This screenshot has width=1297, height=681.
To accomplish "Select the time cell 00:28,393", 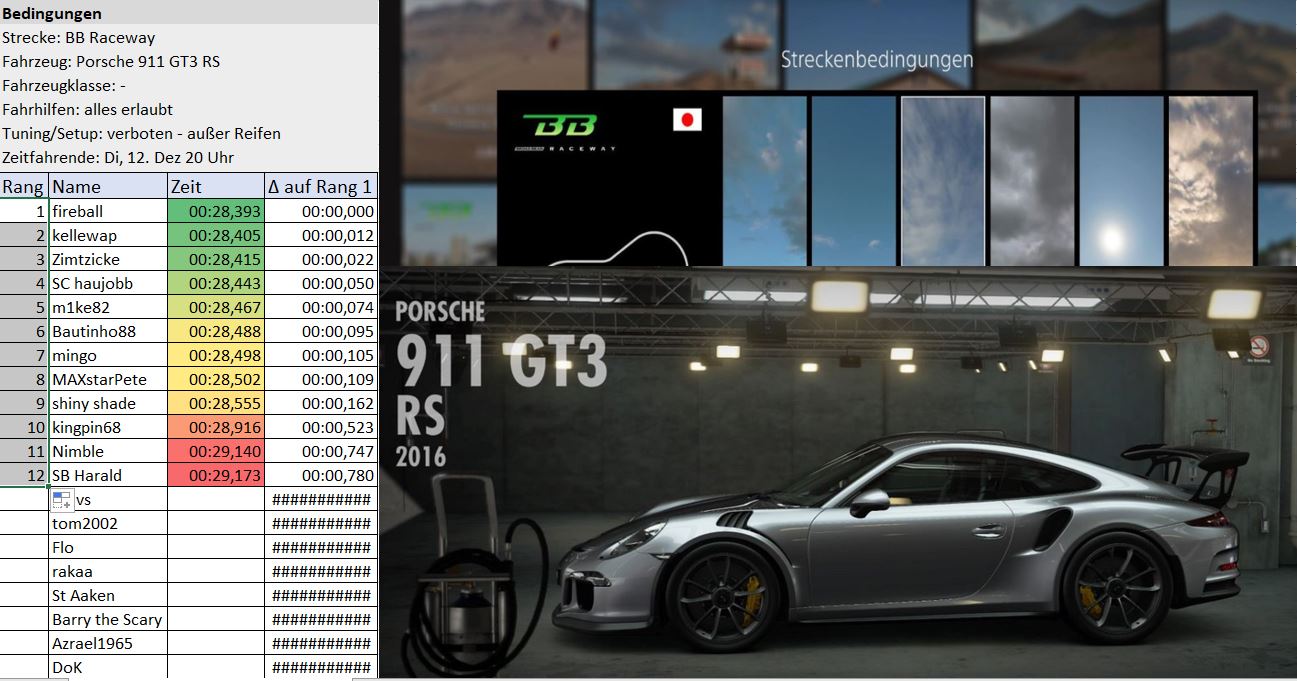I will click(x=216, y=211).
